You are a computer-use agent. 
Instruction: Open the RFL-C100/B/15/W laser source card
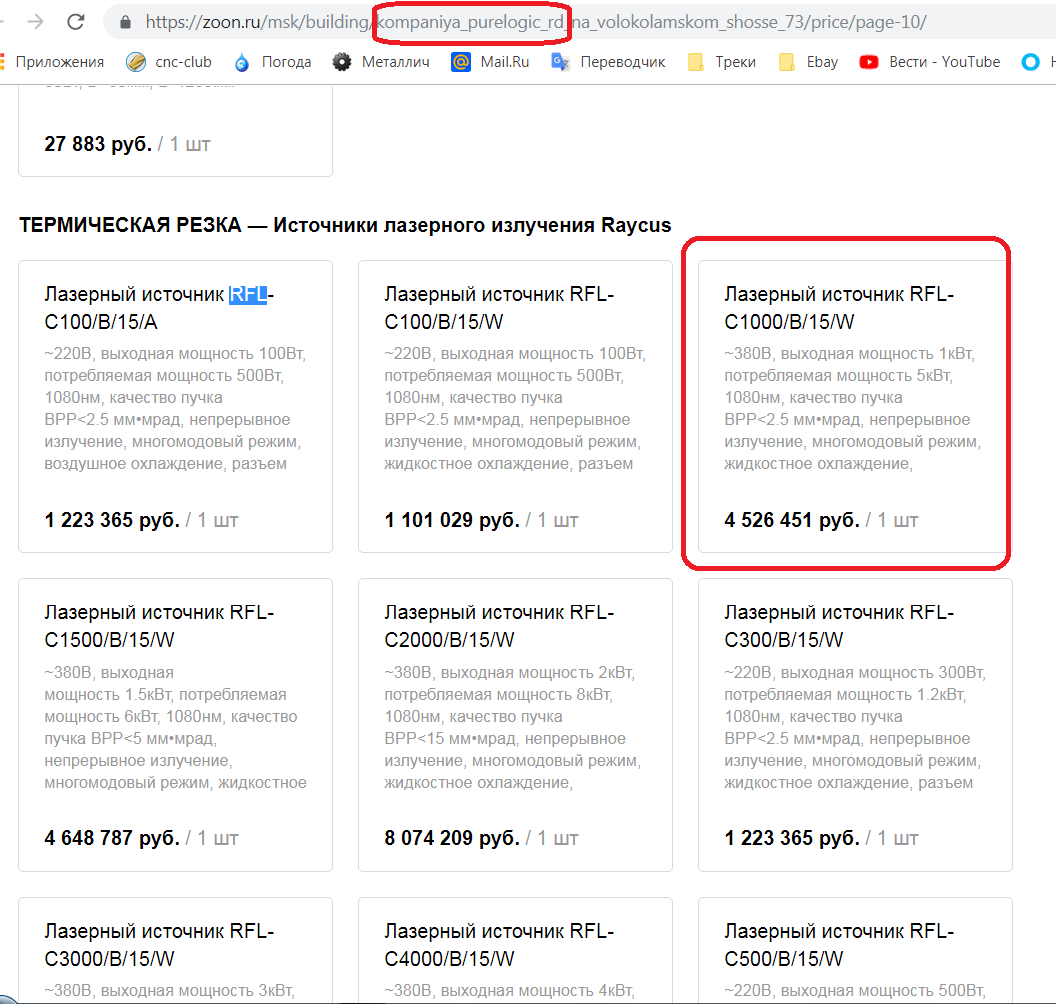(515, 407)
